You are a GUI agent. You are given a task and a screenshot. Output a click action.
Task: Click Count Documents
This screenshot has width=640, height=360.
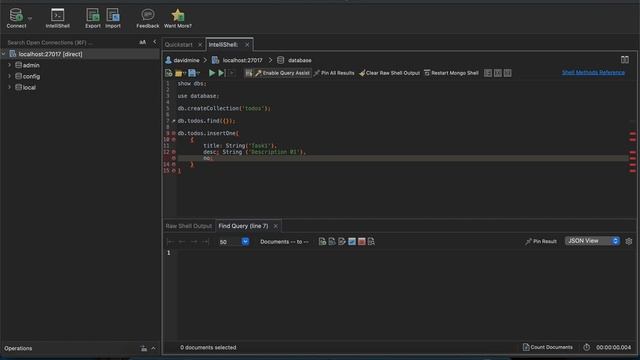(547, 347)
